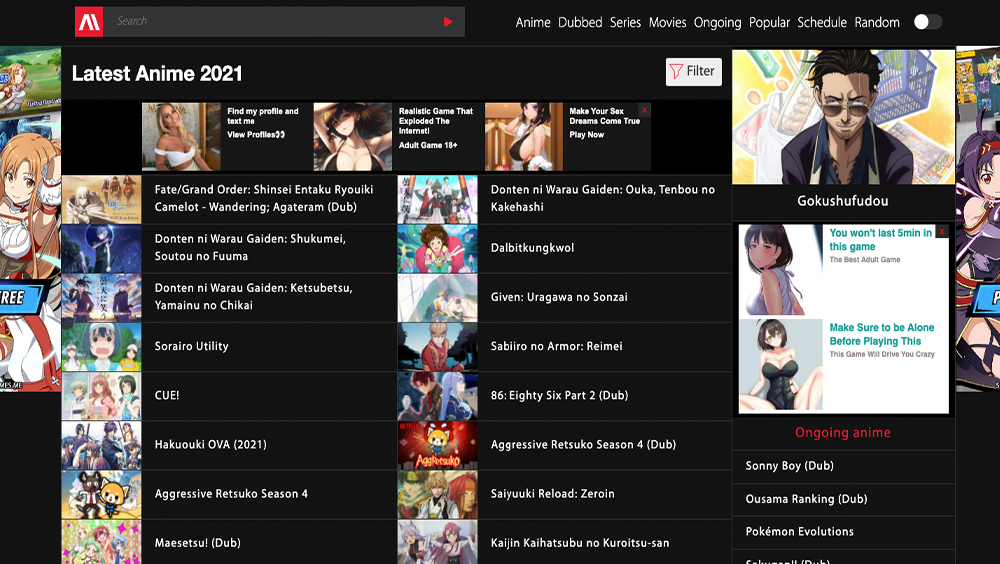Open Aggressive Retsuko Season 4 title (non-dub)
Image resolution: width=1000 pixels, height=564 pixels.
231,493
